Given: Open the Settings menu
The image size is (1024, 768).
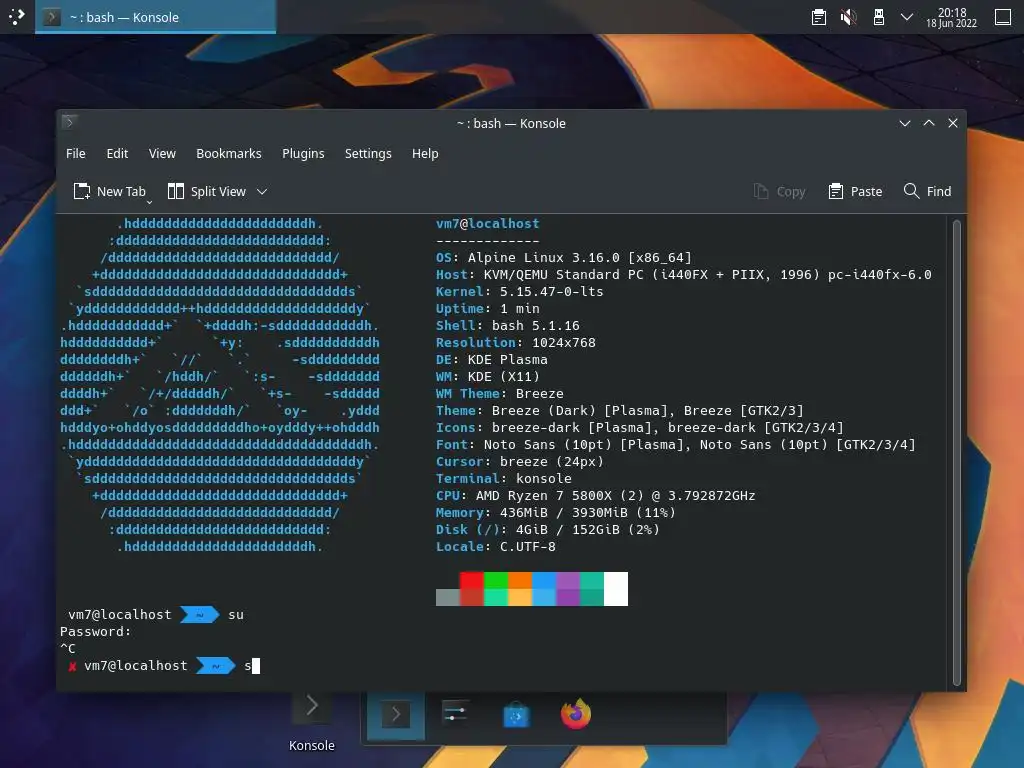Looking at the screenshot, I should click(x=368, y=153).
